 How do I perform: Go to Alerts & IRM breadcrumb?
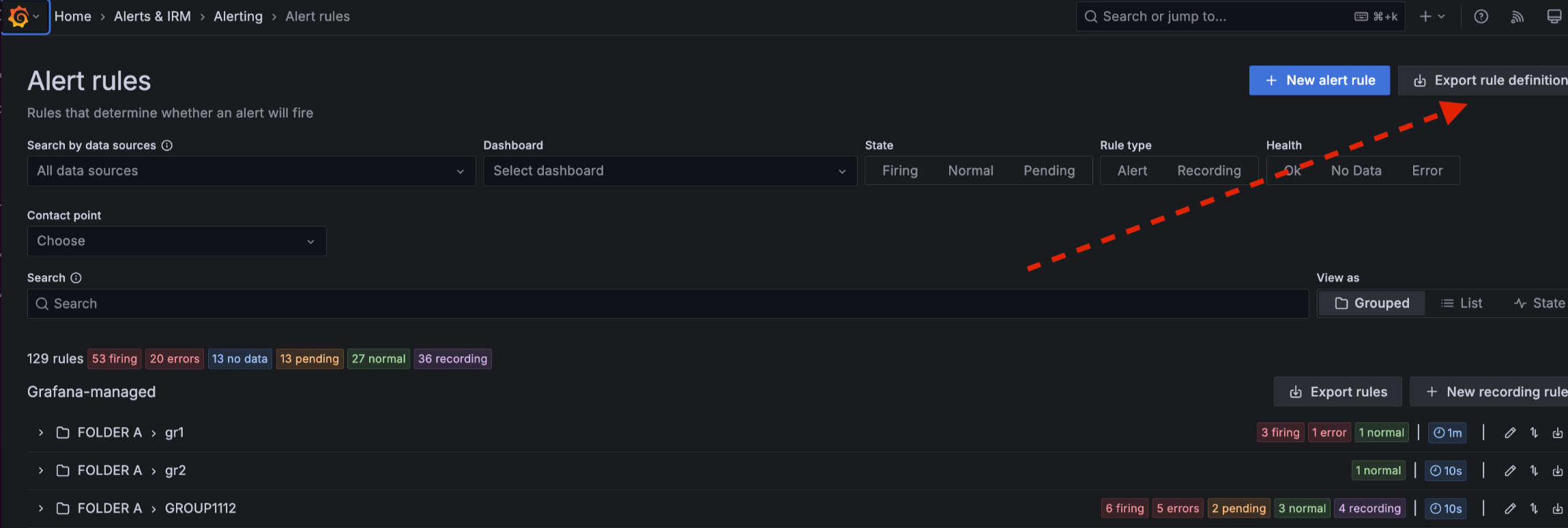point(152,16)
